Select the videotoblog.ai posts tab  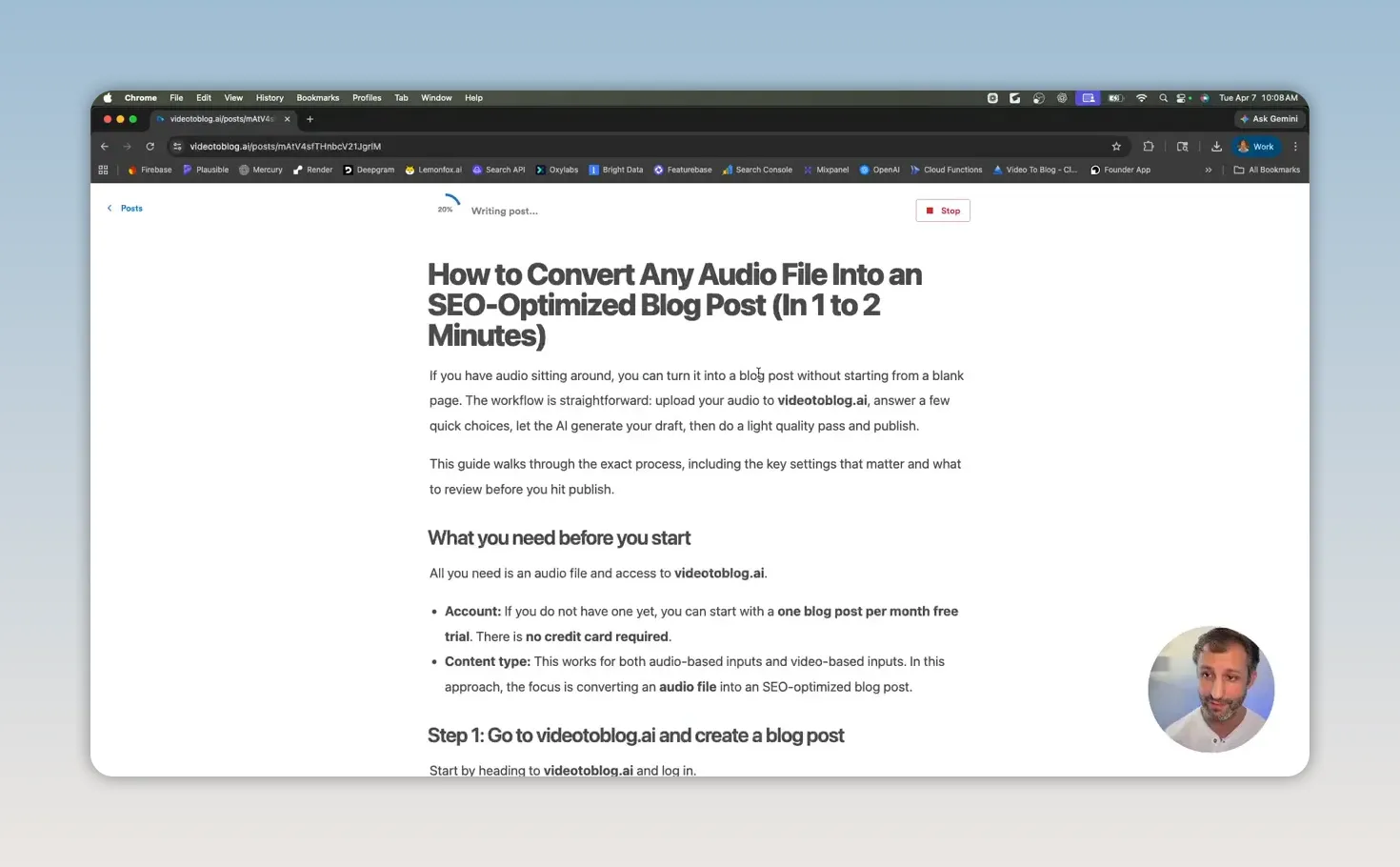tap(221, 119)
